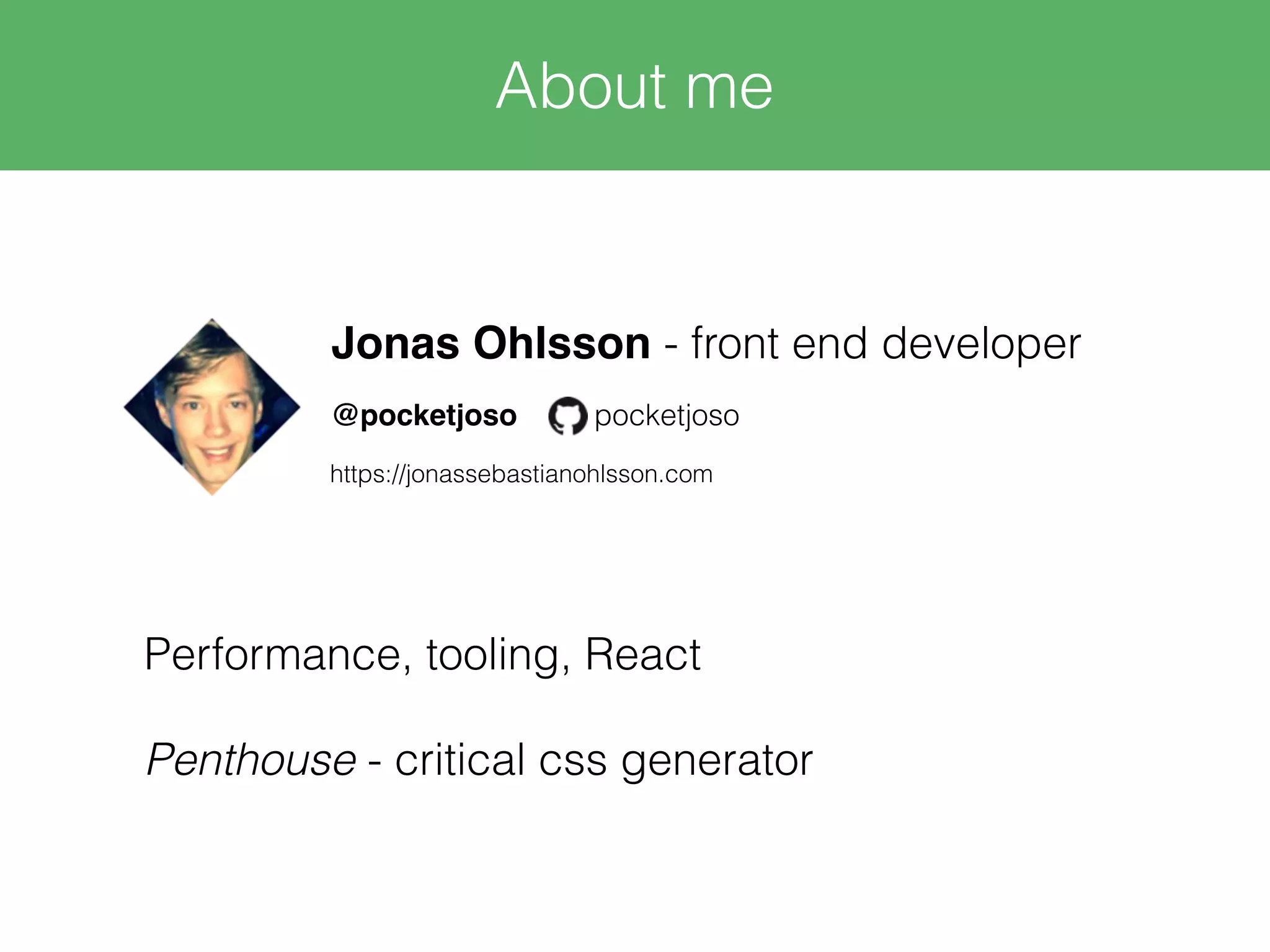
Task: Click the bold @pocketjoso Twitter handle
Action: point(424,415)
